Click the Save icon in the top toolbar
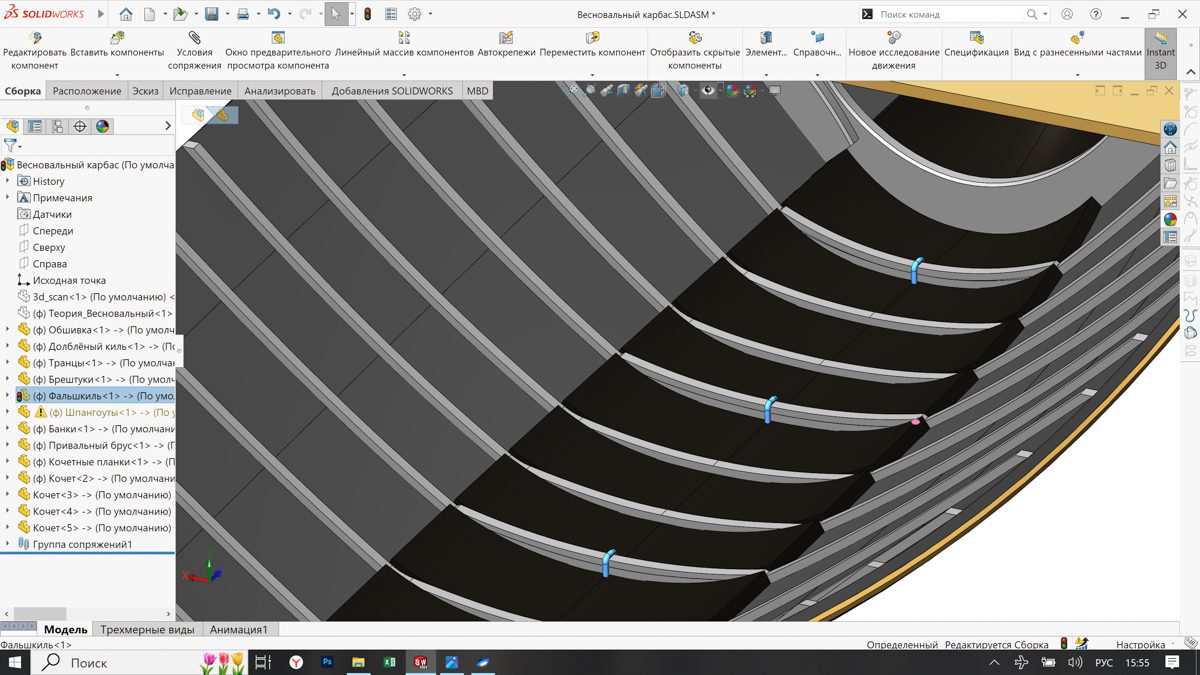This screenshot has height=675, width=1200. [x=211, y=15]
